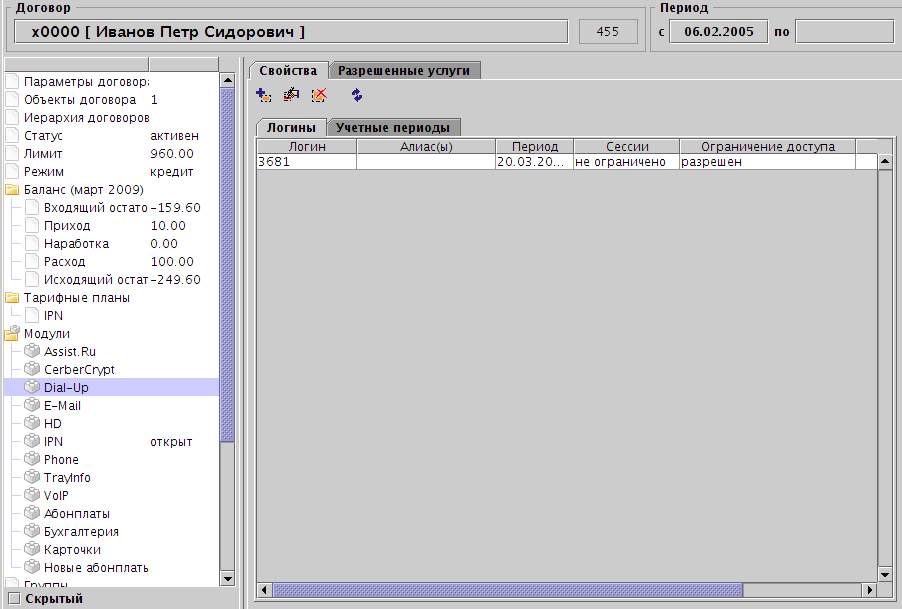Toggle the Скрытый checkbox
902x609 pixels.
pos(11,598)
